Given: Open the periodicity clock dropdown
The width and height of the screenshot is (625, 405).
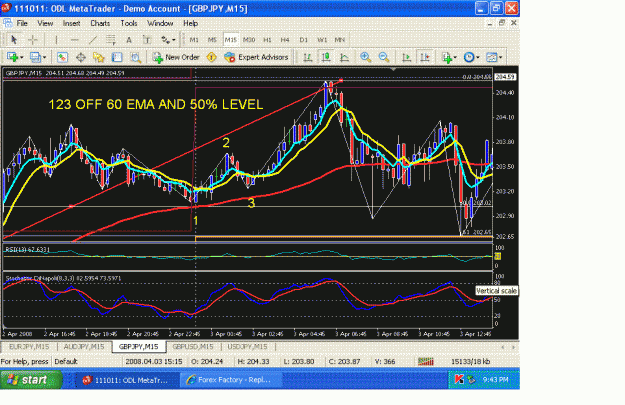Looking at the screenshot, I should pos(471,57).
